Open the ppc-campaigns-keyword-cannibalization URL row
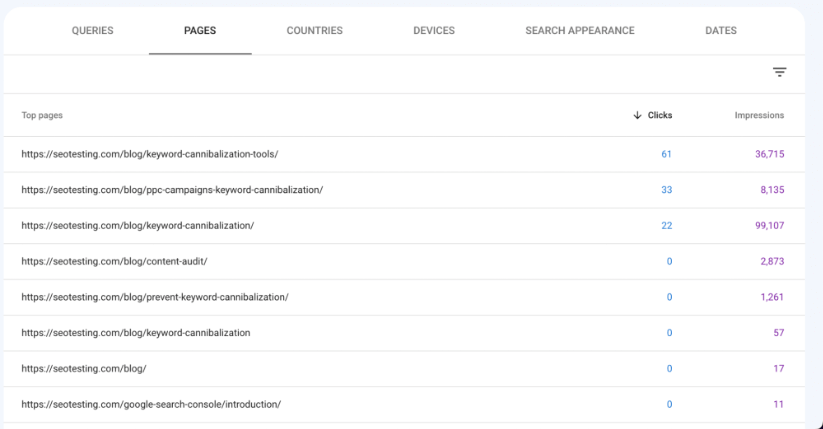 click(x=404, y=190)
